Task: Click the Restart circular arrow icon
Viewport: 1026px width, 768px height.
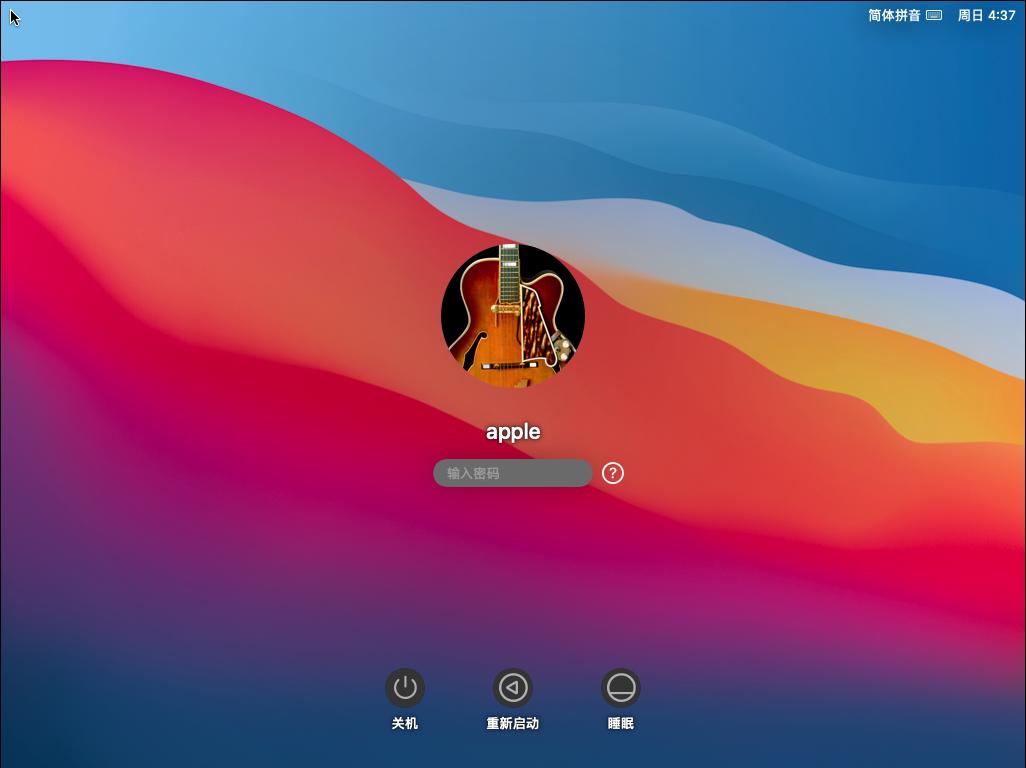Action: pyautogui.click(x=513, y=687)
